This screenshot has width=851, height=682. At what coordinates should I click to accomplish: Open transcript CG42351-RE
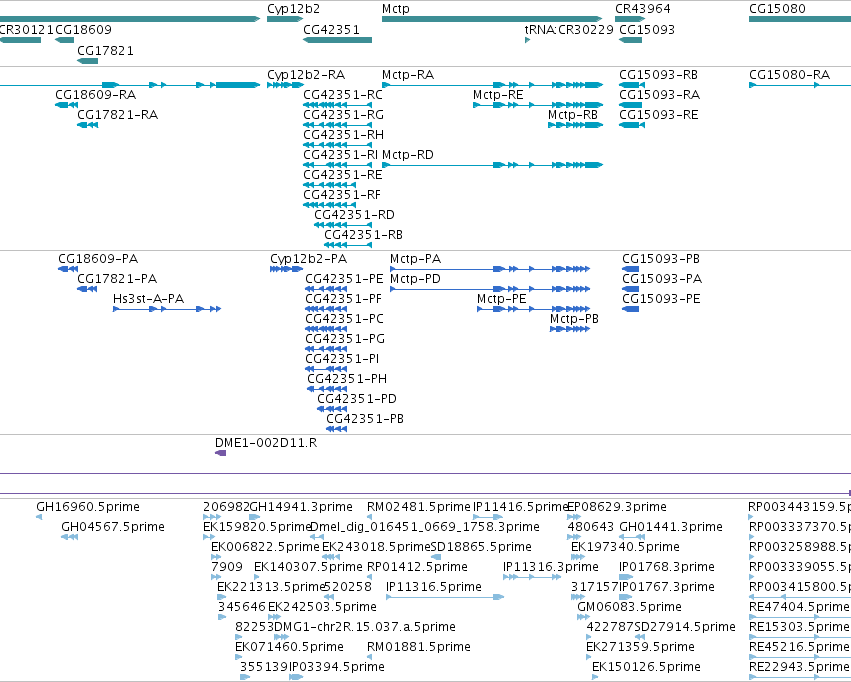[x=343, y=175]
